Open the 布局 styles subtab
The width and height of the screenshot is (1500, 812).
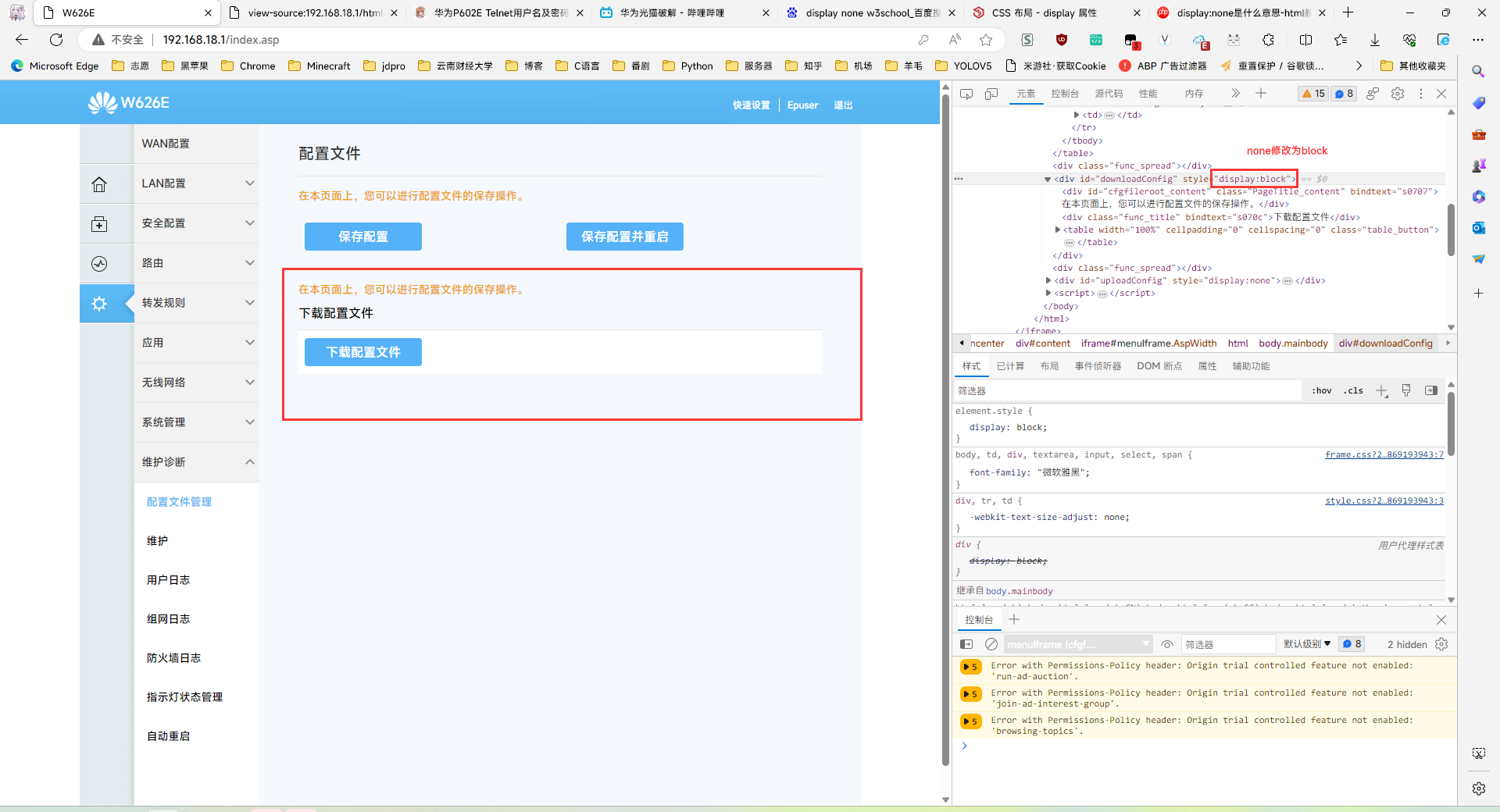(1049, 366)
